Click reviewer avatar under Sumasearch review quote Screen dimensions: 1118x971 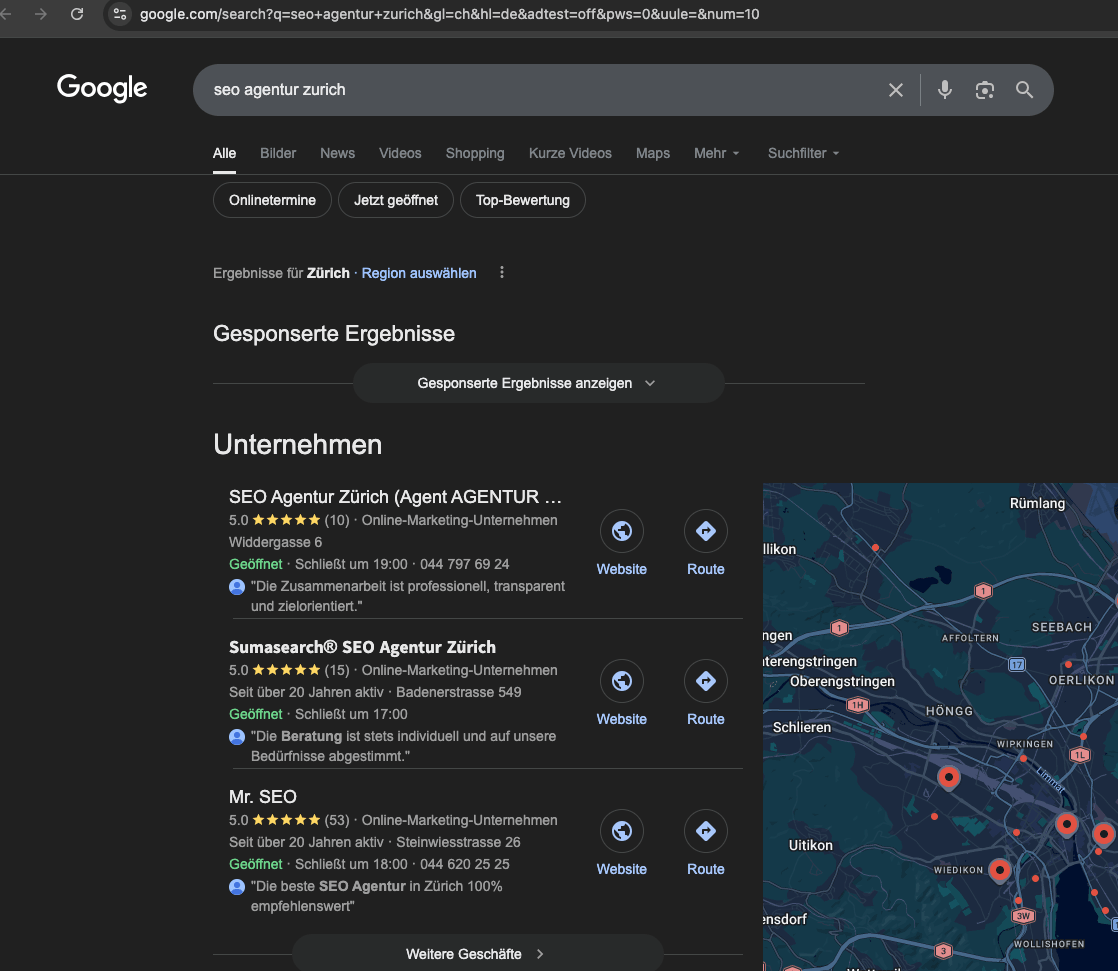[237, 737]
